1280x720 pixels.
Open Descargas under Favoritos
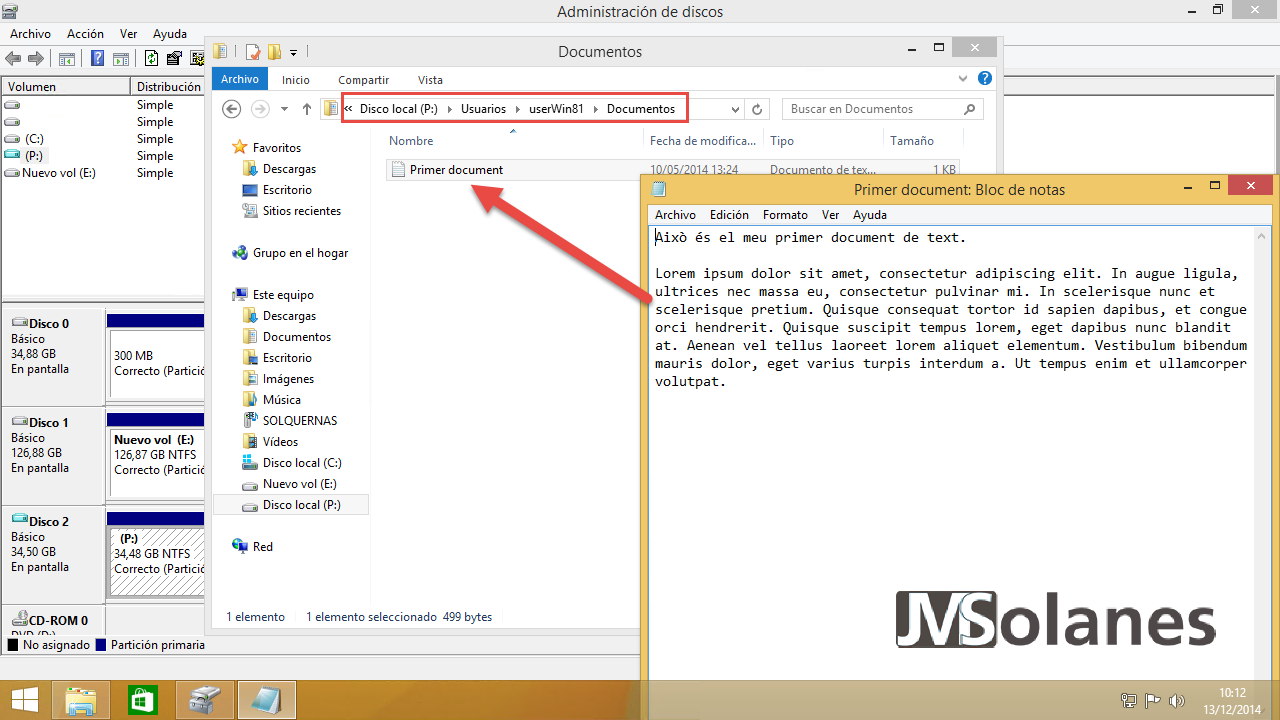pos(289,169)
